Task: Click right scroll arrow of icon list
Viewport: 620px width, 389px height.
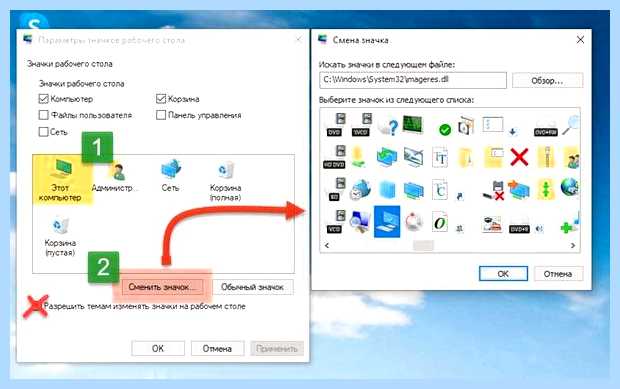Action: [573, 245]
